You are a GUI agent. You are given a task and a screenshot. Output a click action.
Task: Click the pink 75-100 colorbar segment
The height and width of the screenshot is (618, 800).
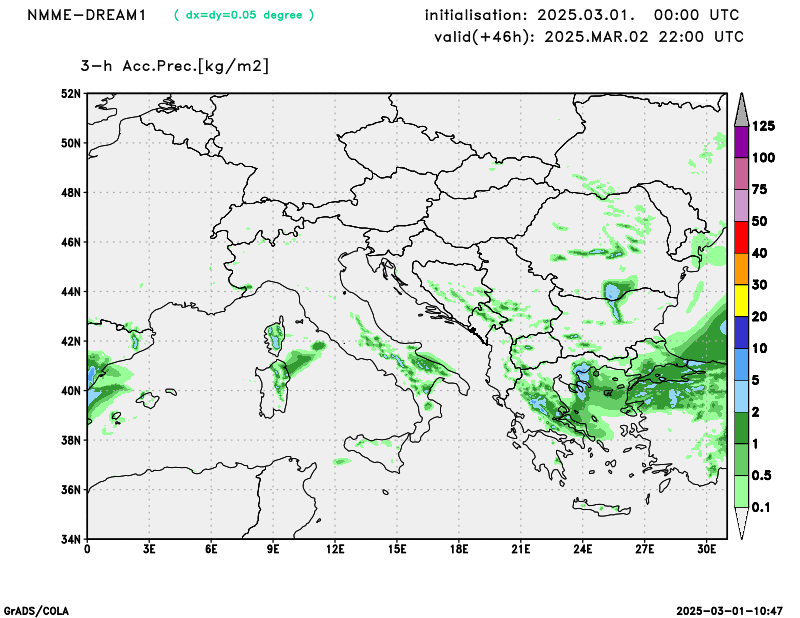741,174
